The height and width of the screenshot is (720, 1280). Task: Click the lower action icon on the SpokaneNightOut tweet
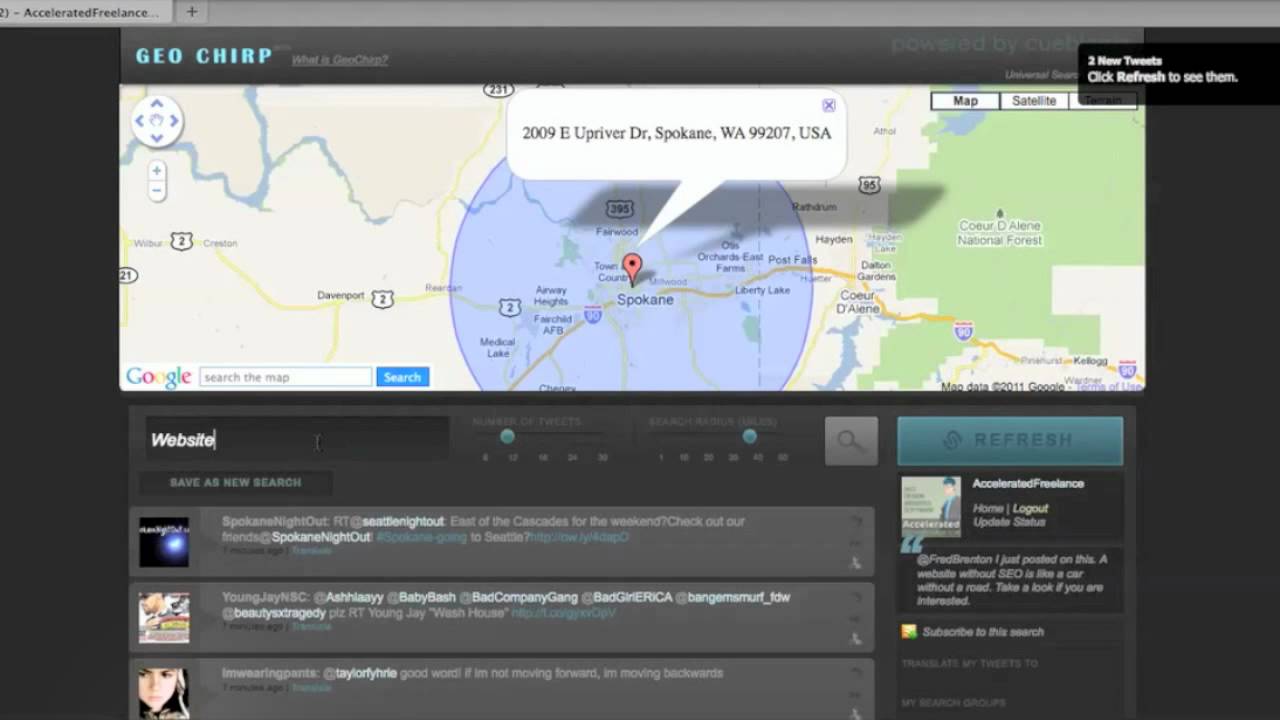[x=856, y=563]
